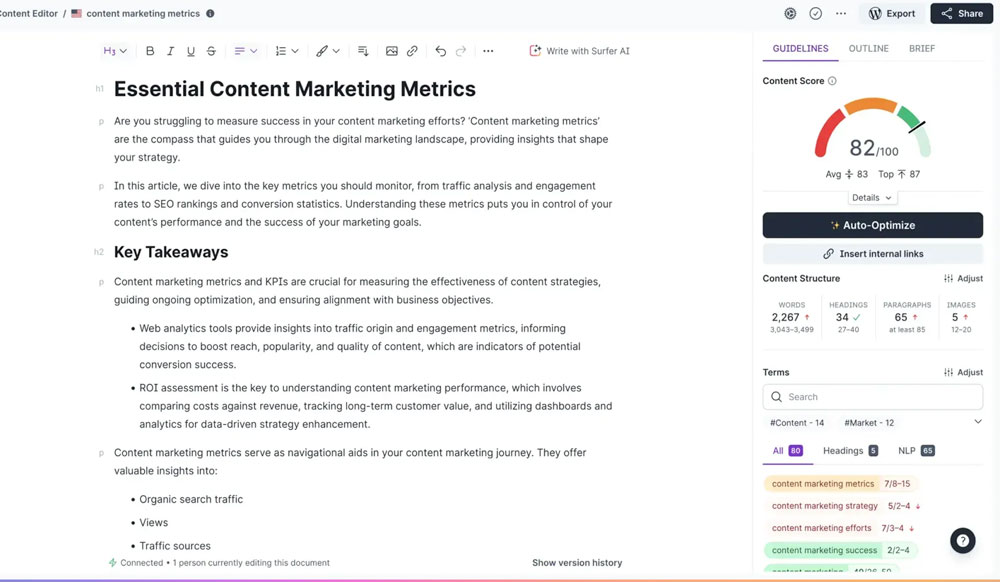Open the text alignment dropdown
The image size is (1000, 582).
(246, 51)
